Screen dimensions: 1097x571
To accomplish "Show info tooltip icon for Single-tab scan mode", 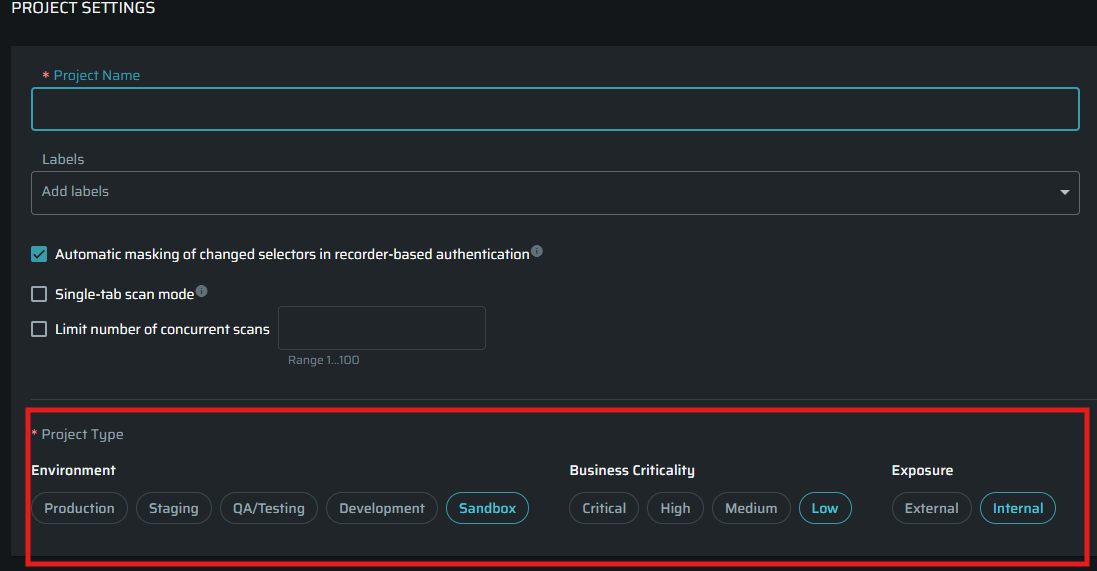I will 201,291.
